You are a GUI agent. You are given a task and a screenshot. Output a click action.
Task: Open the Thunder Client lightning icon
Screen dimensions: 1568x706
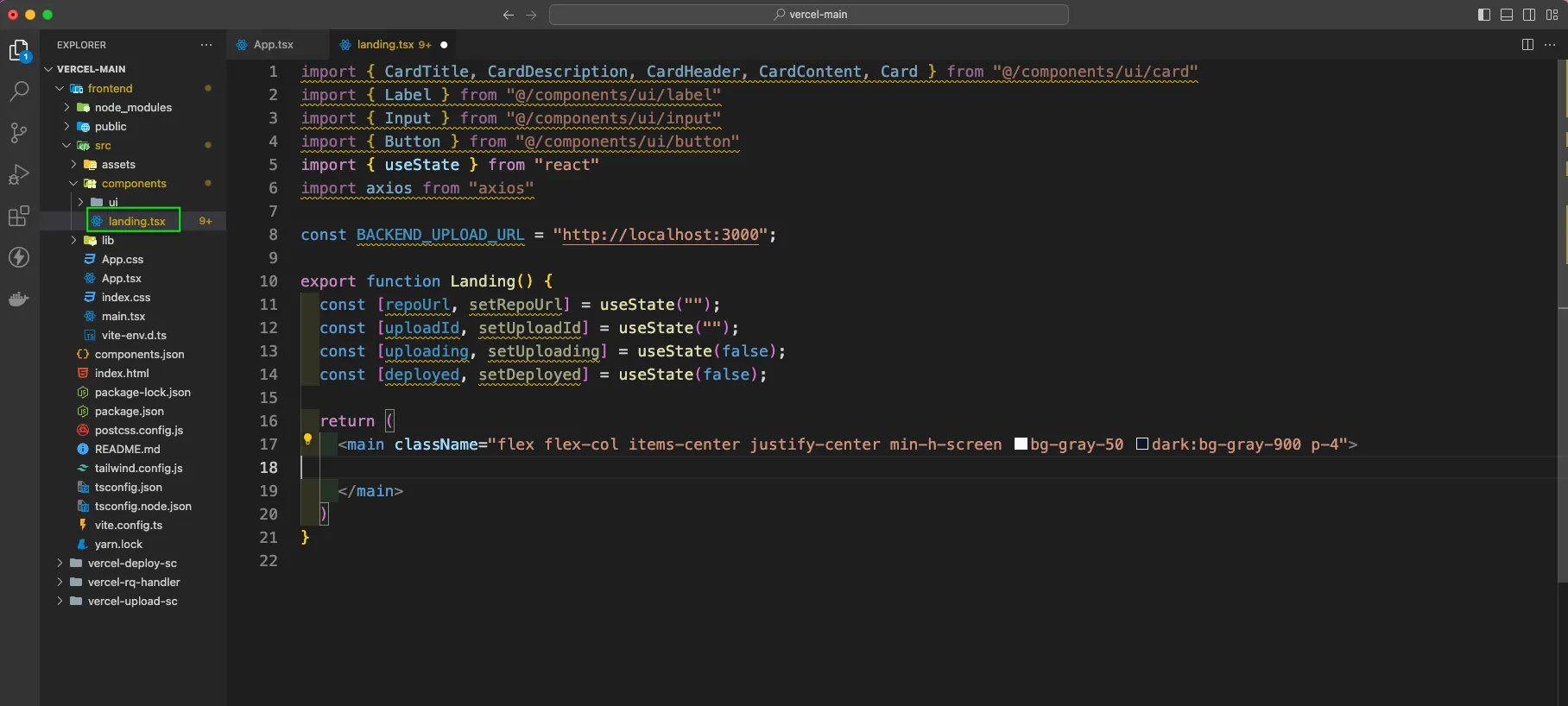19,257
